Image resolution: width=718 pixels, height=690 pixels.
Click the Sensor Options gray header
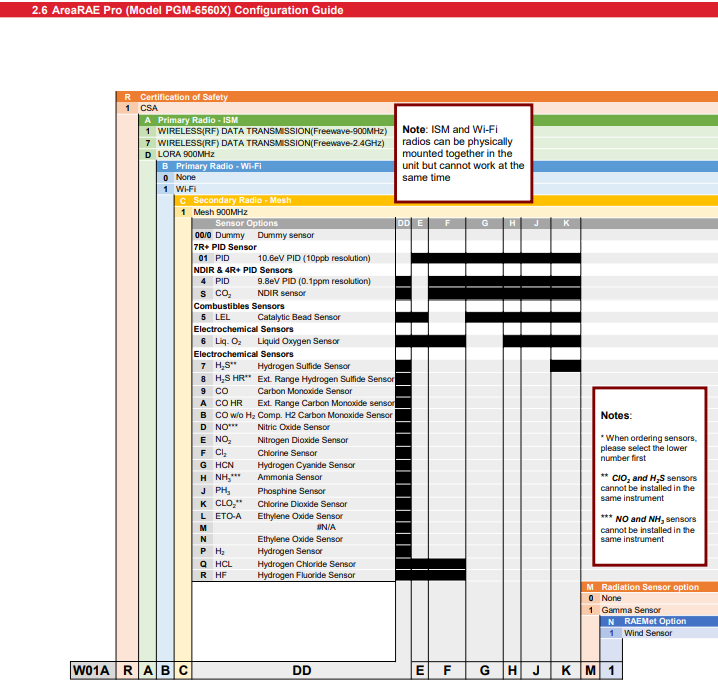pyautogui.click(x=247, y=223)
